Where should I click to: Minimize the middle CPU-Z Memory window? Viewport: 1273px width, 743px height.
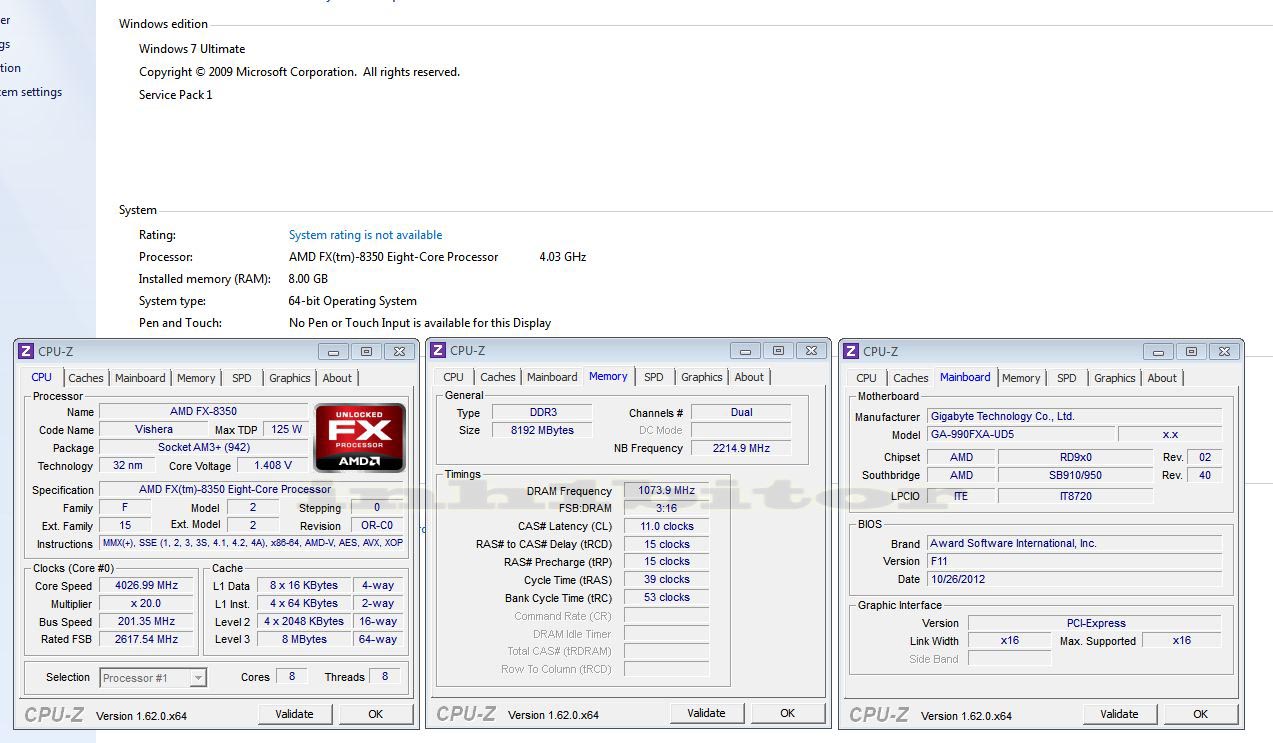pyautogui.click(x=745, y=350)
